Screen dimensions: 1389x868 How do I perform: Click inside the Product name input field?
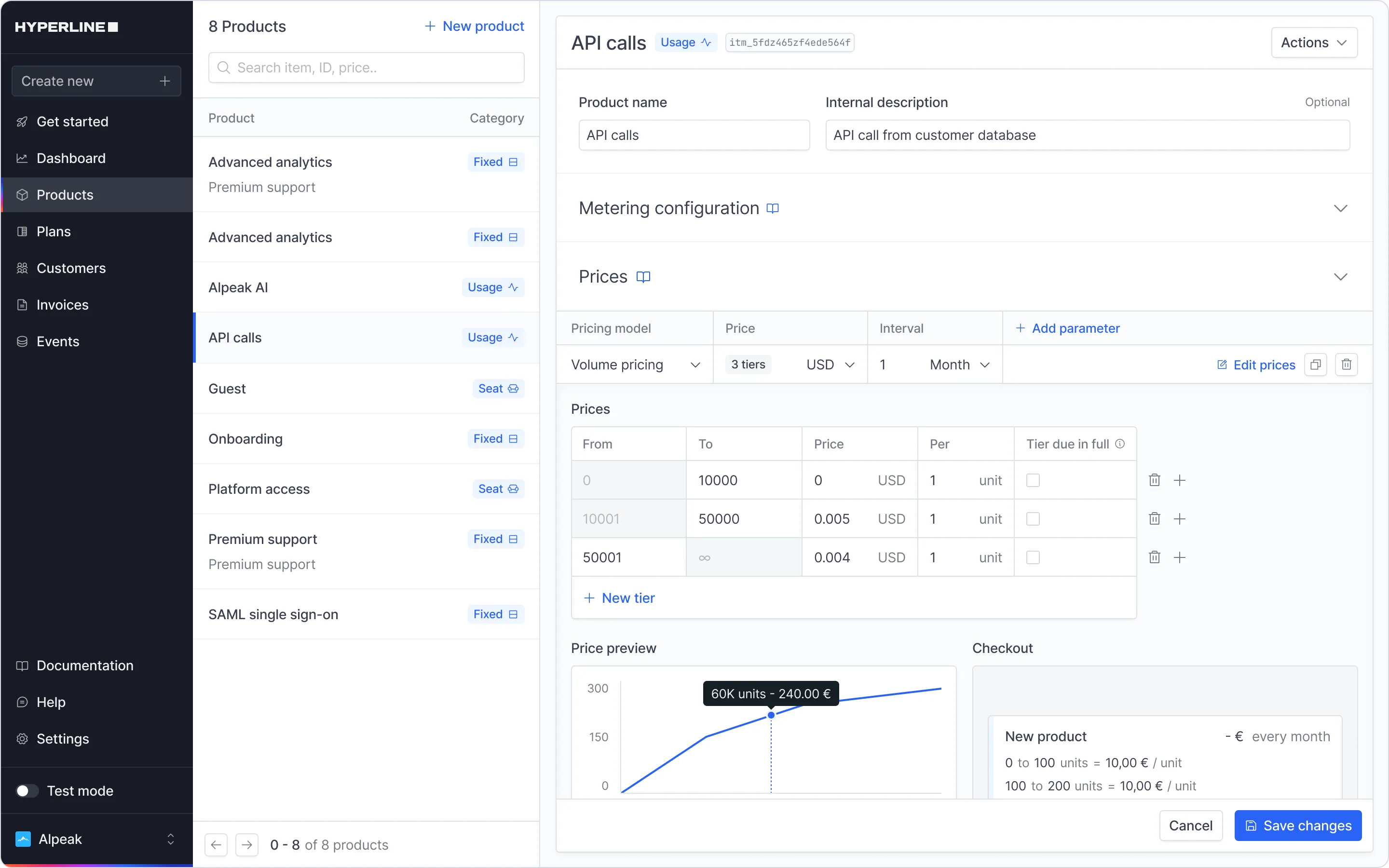[x=694, y=135]
